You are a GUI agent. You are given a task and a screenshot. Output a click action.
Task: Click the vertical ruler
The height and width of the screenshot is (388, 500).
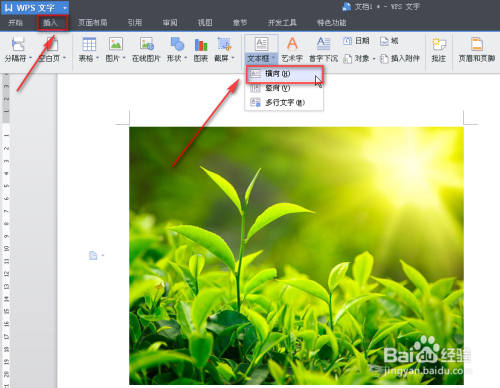(6, 230)
